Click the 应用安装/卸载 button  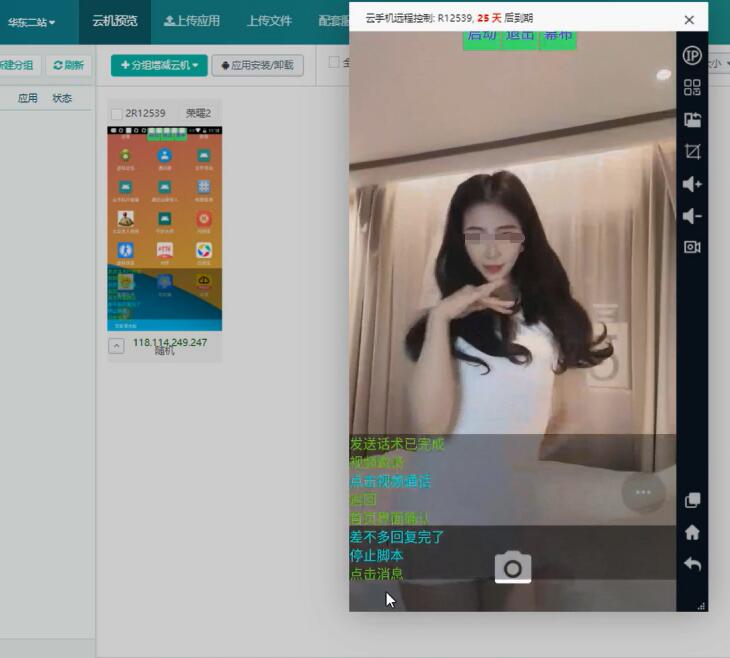pyautogui.click(x=257, y=65)
